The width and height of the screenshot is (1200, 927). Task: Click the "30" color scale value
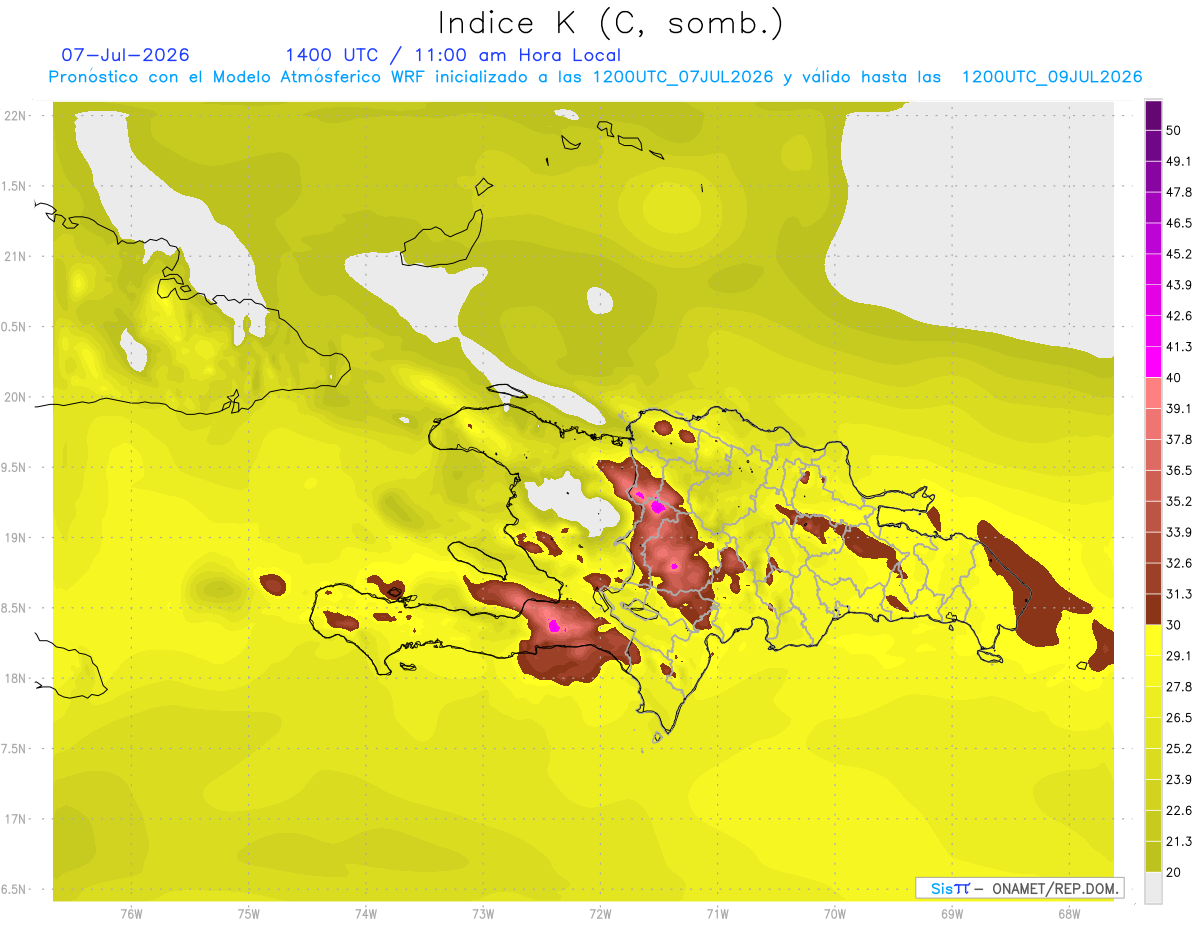point(1175,625)
